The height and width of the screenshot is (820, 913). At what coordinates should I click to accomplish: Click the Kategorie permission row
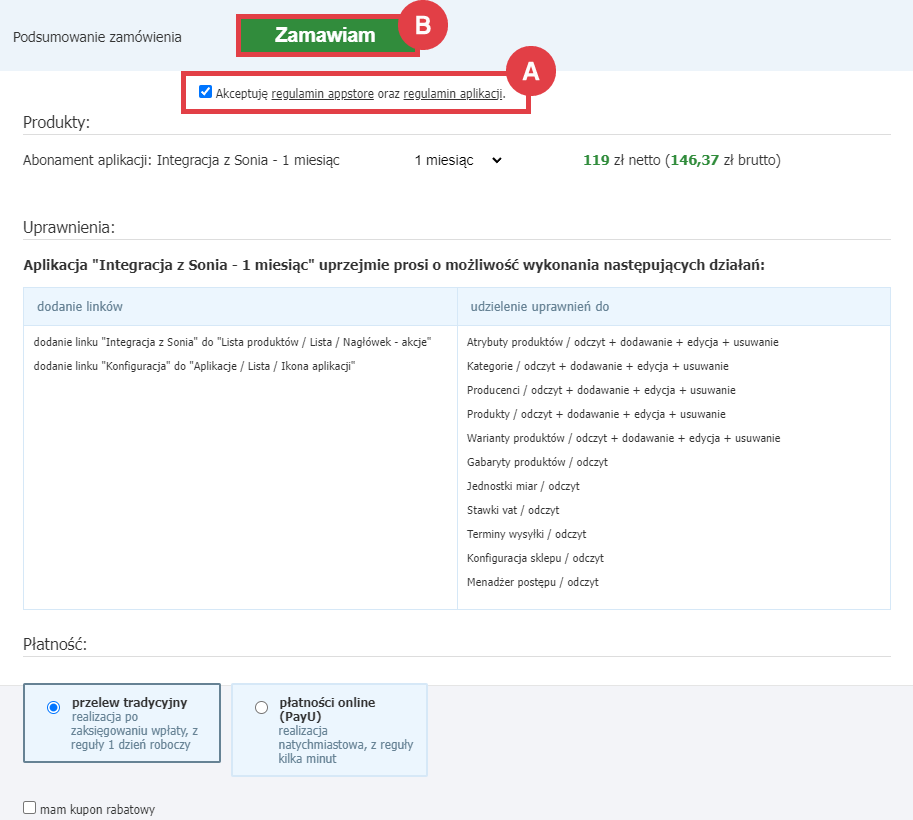point(598,366)
